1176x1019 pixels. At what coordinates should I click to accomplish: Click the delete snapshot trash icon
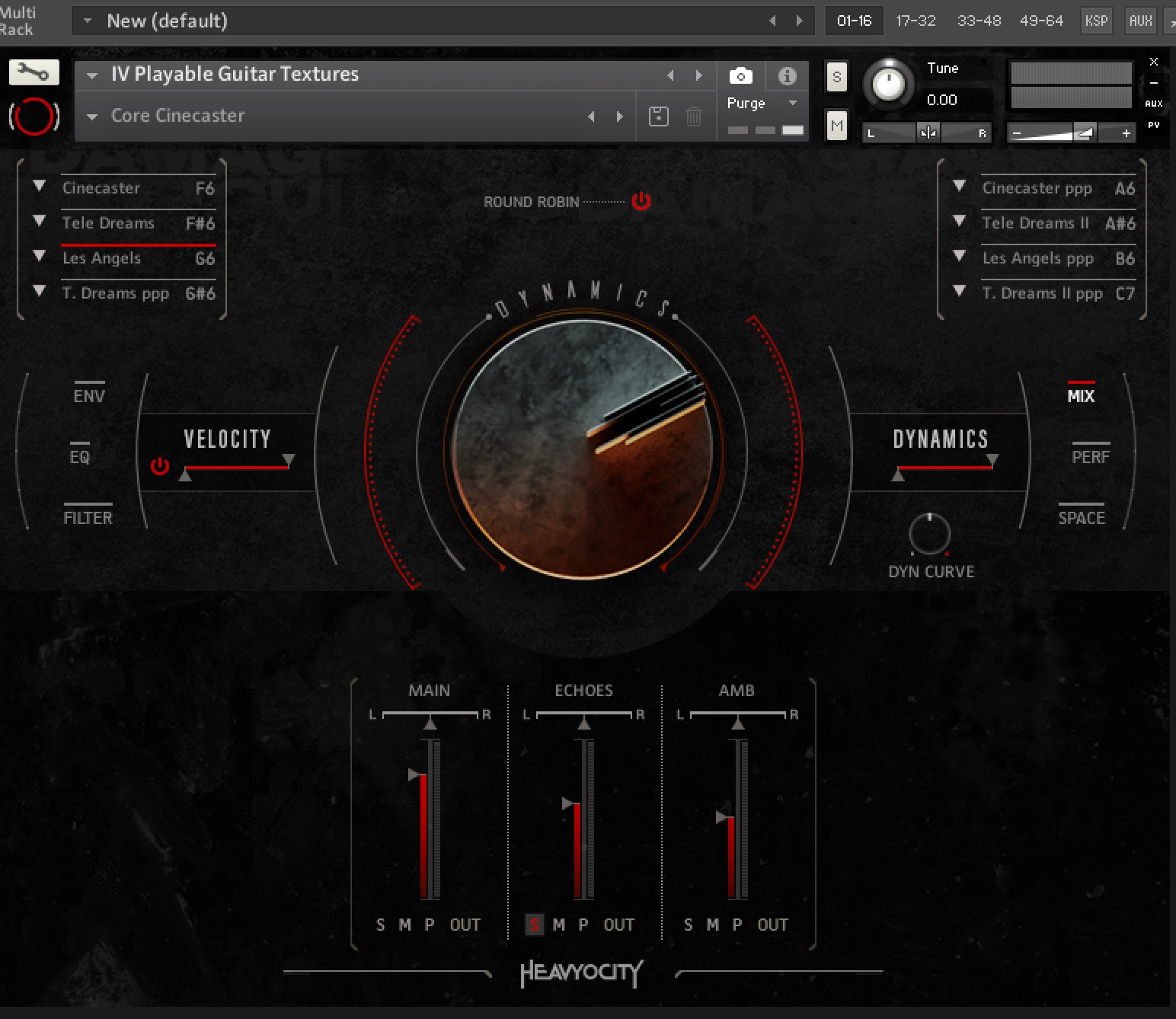tap(692, 116)
